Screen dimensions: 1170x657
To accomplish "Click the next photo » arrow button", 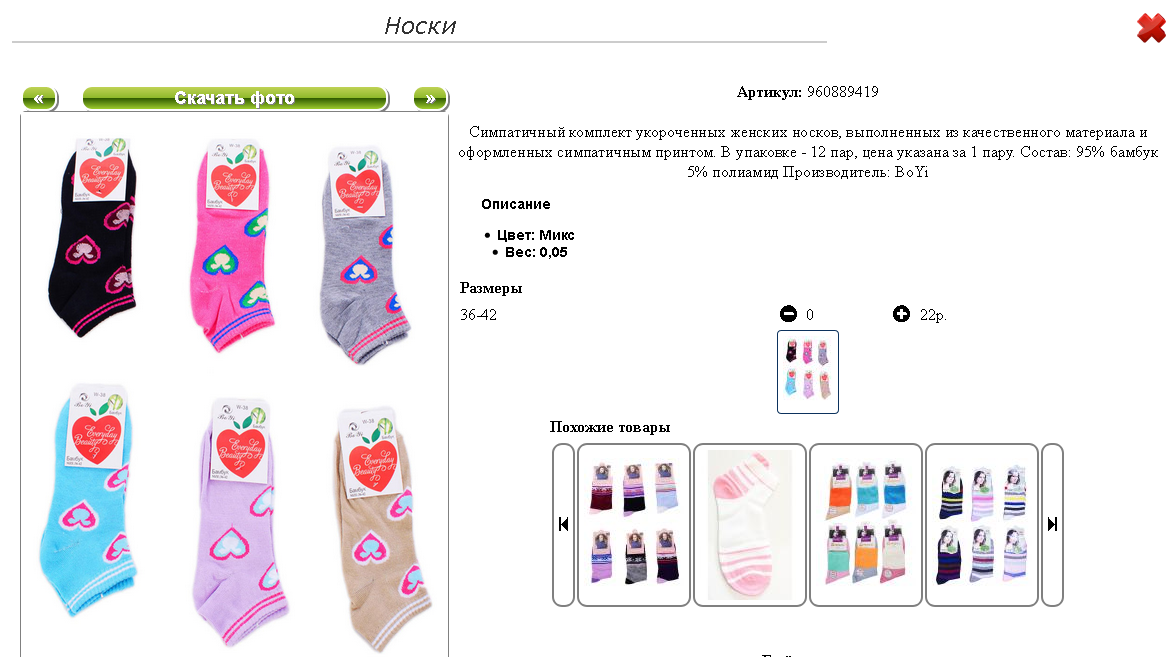I will click(x=431, y=99).
